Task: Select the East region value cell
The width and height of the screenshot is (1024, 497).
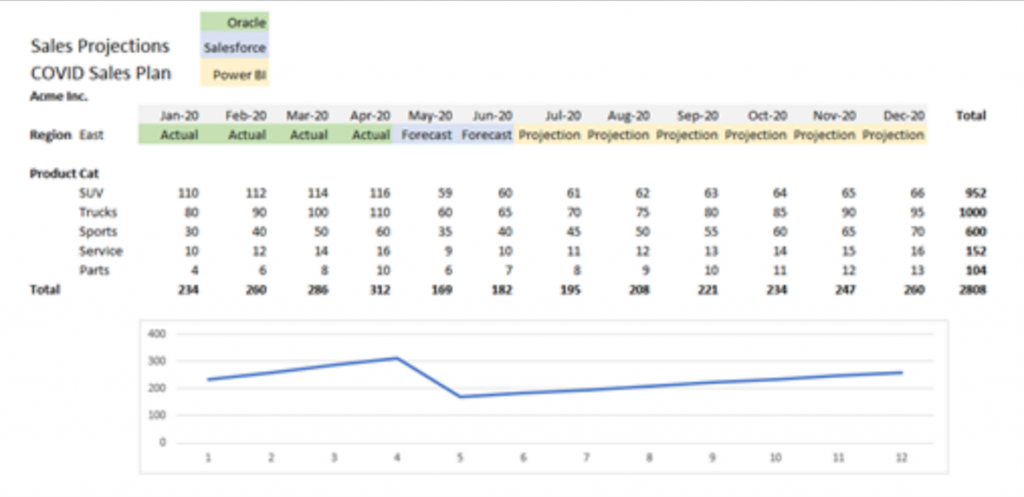Action: click(x=91, y=135)
